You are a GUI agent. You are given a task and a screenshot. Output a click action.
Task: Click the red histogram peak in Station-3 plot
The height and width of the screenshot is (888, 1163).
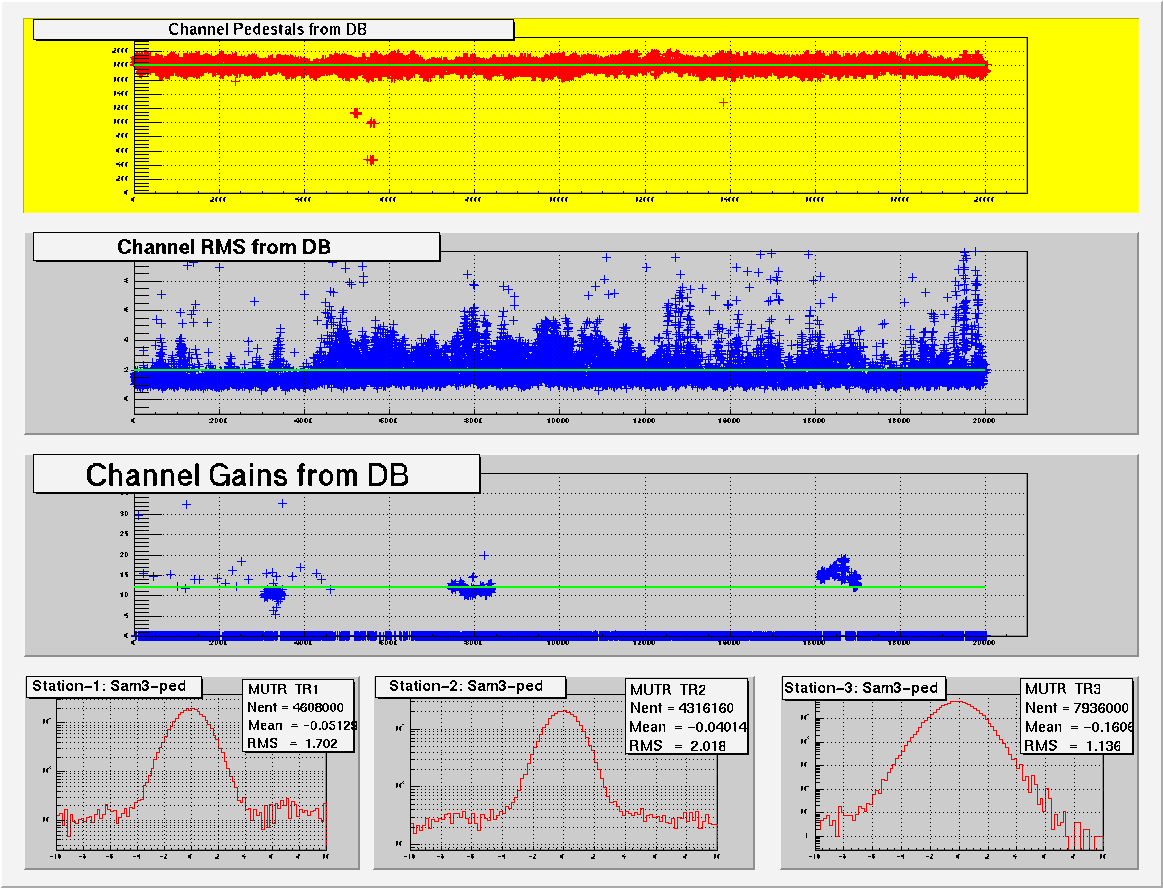point(958,703)
